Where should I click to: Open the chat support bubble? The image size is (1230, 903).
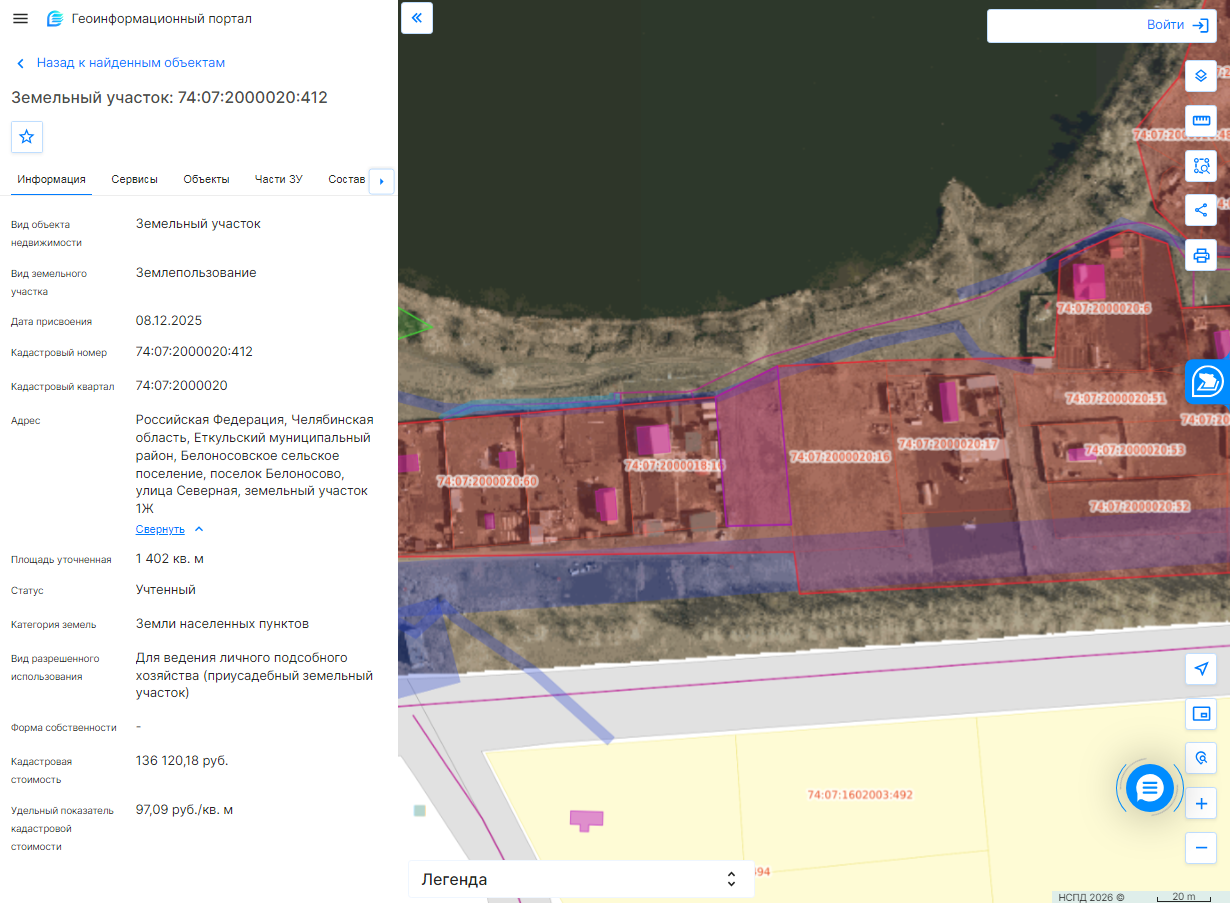click(1149, 788)
